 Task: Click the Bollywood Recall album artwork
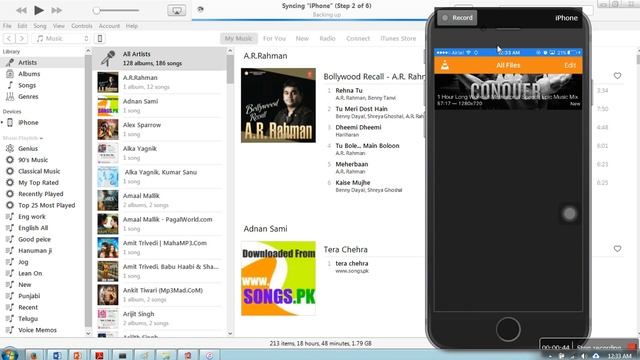[278, 105]
